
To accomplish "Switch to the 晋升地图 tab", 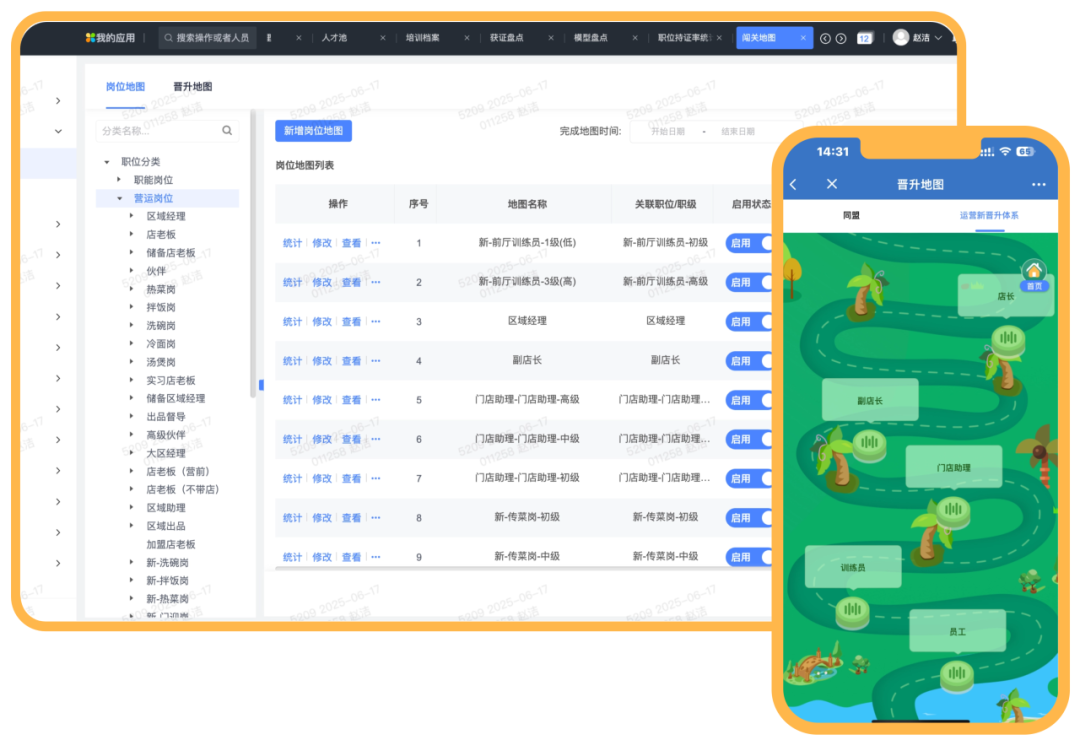I will [192, 87].
